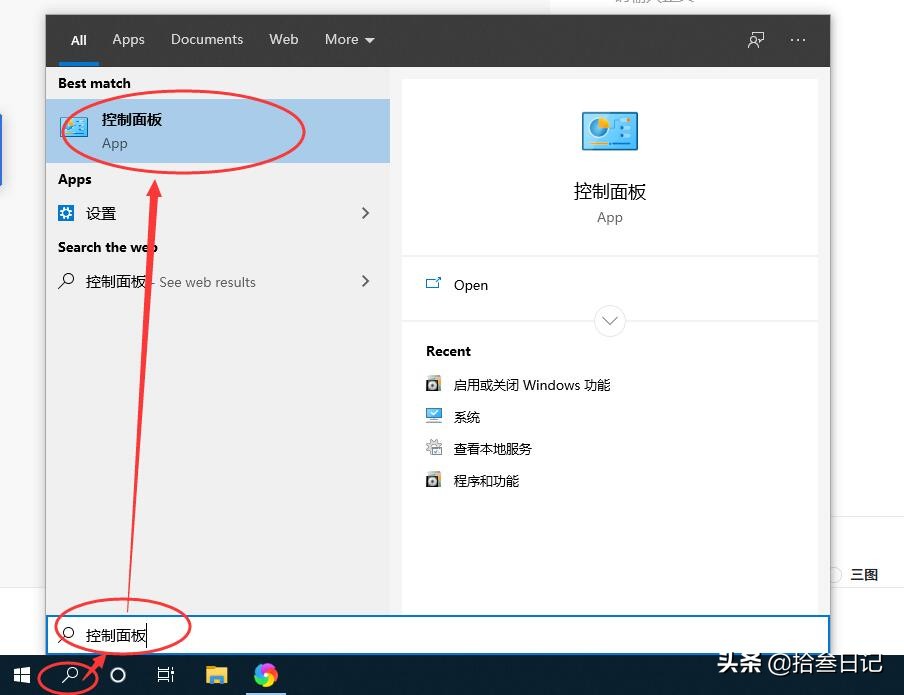Open File Explorer from the taskbar
This screenshot has height=695, width=904.
tap(216, 675)
